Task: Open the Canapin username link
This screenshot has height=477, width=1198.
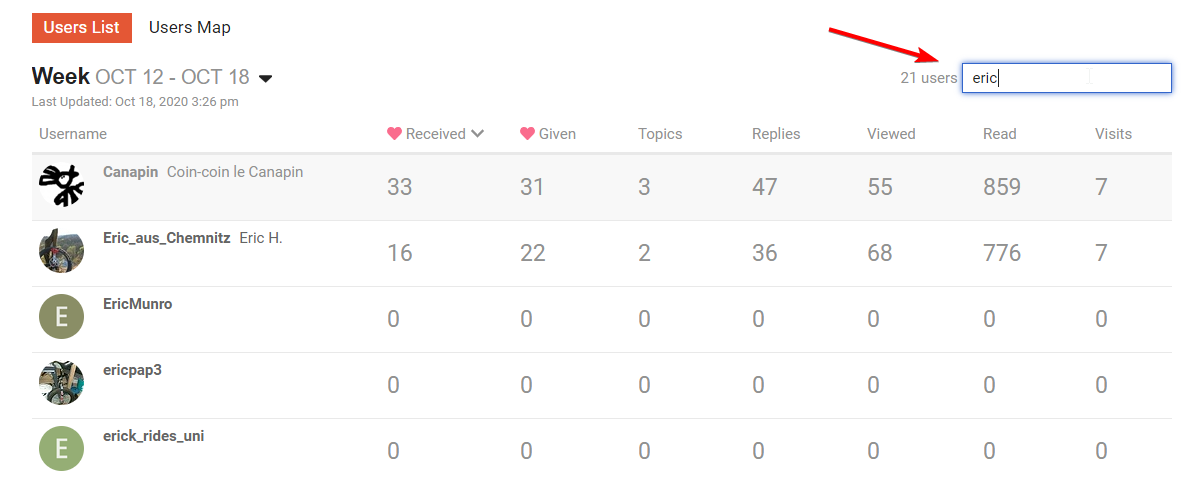Action: pyautogui.click(x=130, y=172)
